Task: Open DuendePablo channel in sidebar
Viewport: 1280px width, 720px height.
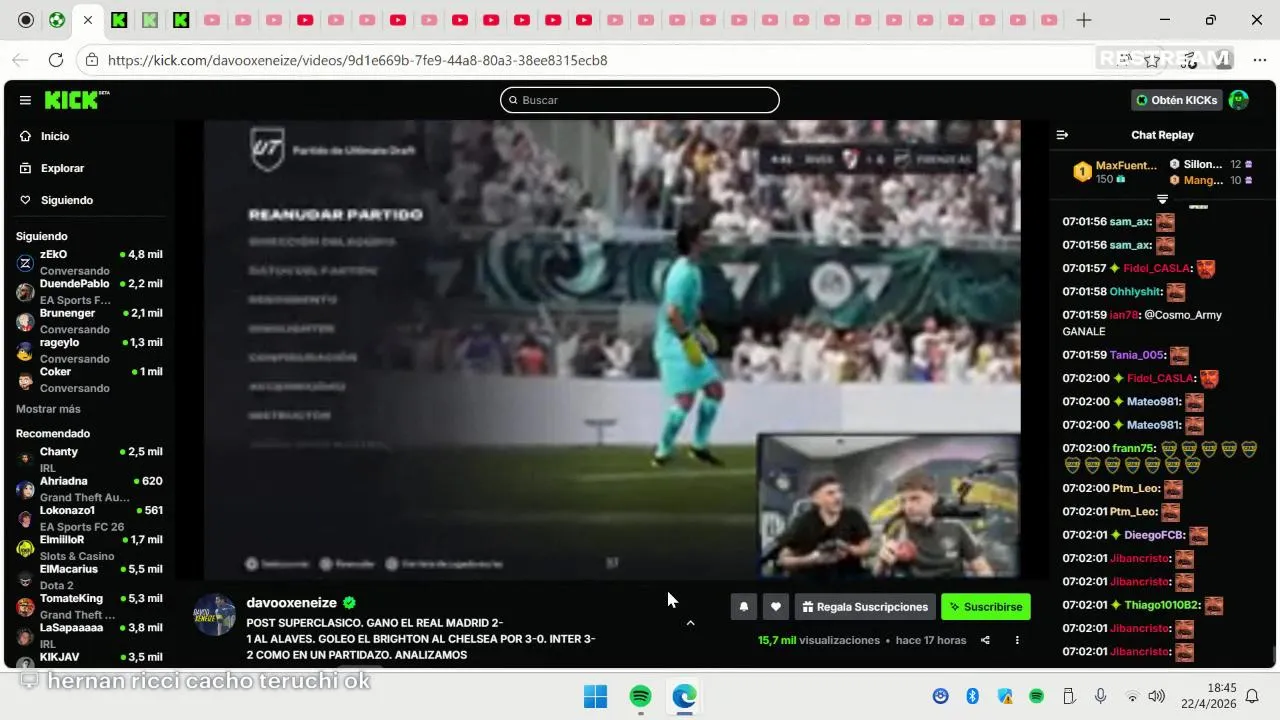Action: 89,291
